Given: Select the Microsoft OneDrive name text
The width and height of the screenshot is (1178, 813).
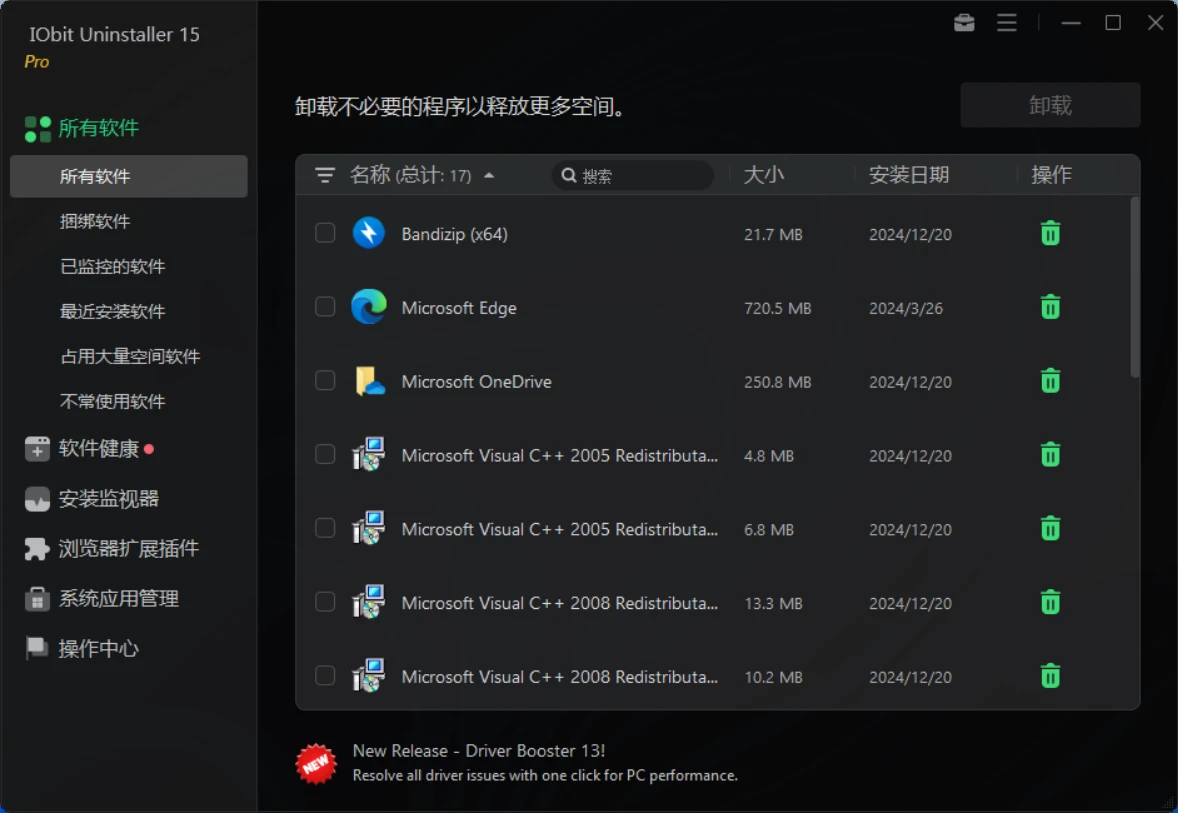Looking at the screenshot, I should click(x=476, y=381).
